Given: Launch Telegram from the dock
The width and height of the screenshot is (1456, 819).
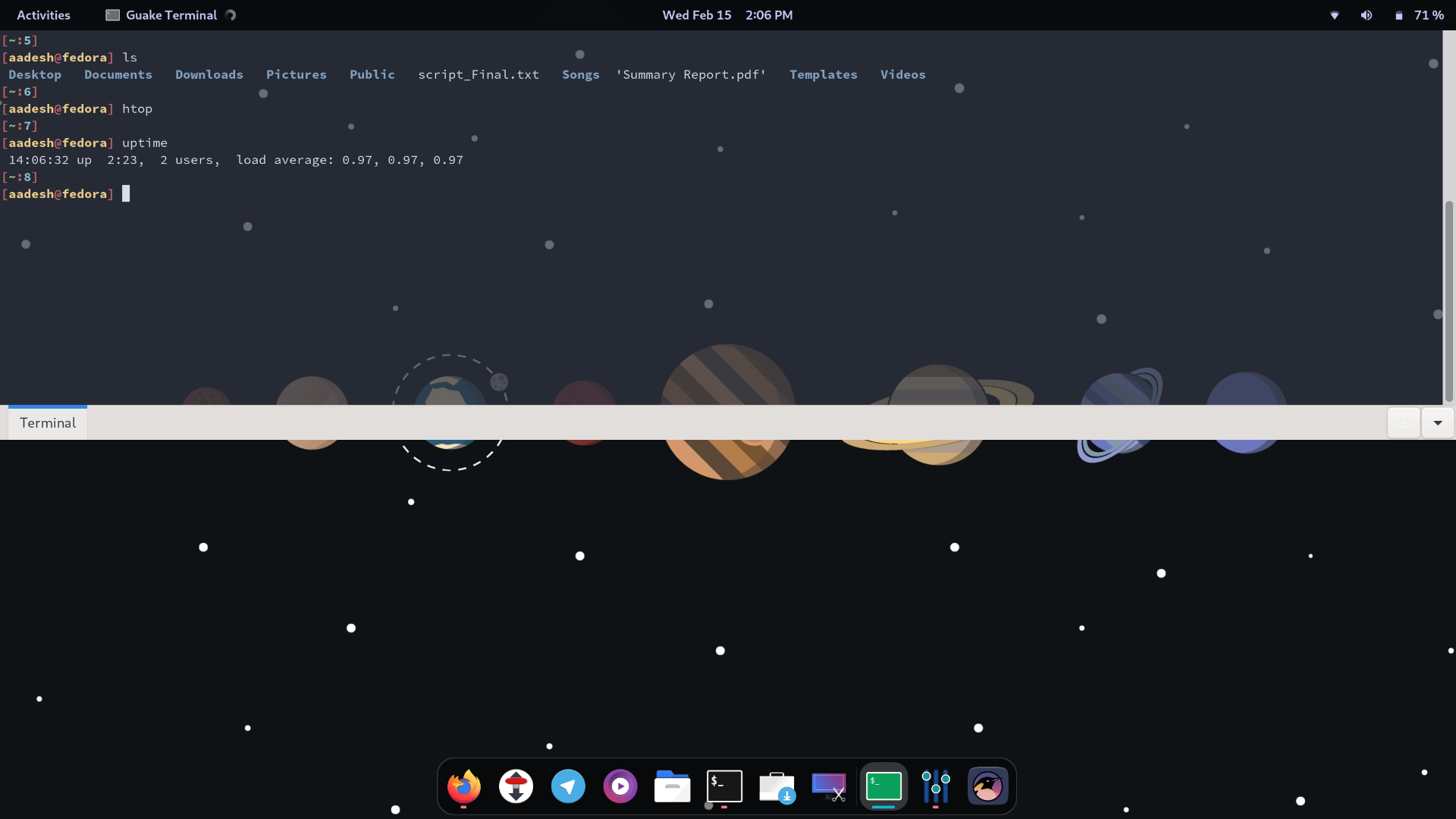Looking at the screenshot, I should pyautogui.click(x=568, y=786).
